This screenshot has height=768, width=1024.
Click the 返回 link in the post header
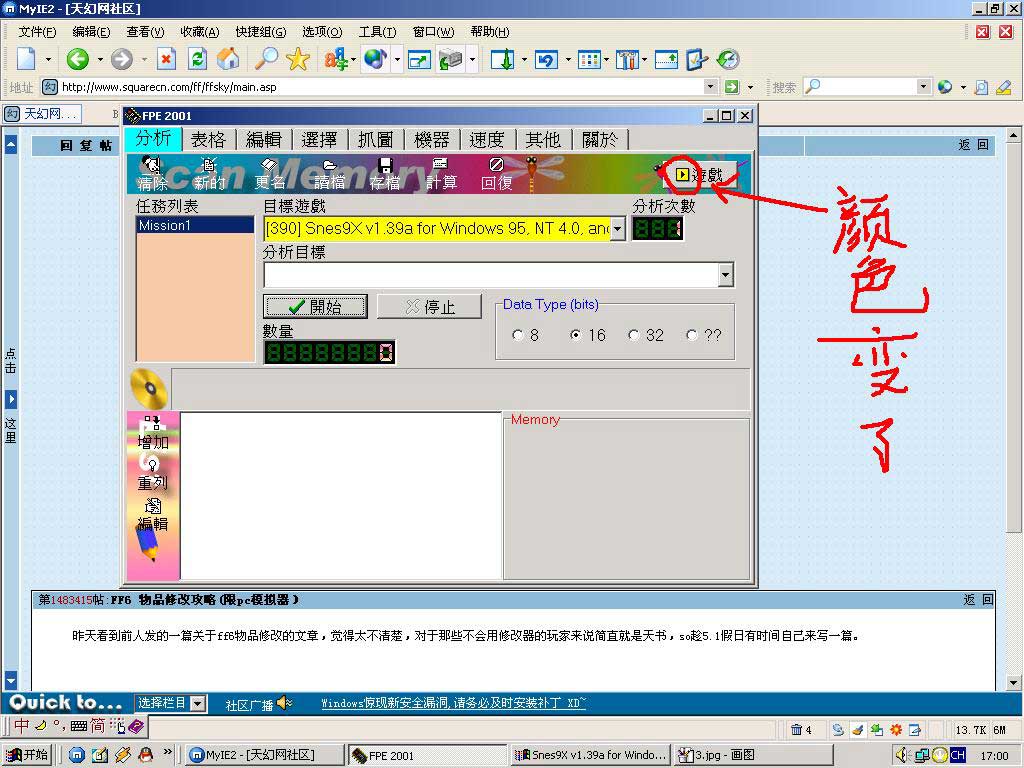point(978,600)
